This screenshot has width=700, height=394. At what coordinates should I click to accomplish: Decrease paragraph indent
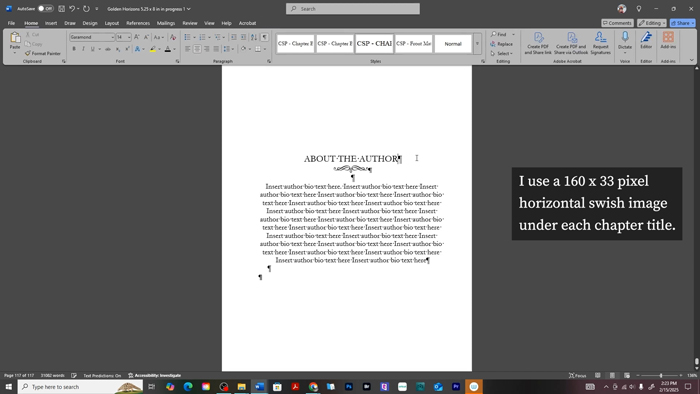(233, 37)
